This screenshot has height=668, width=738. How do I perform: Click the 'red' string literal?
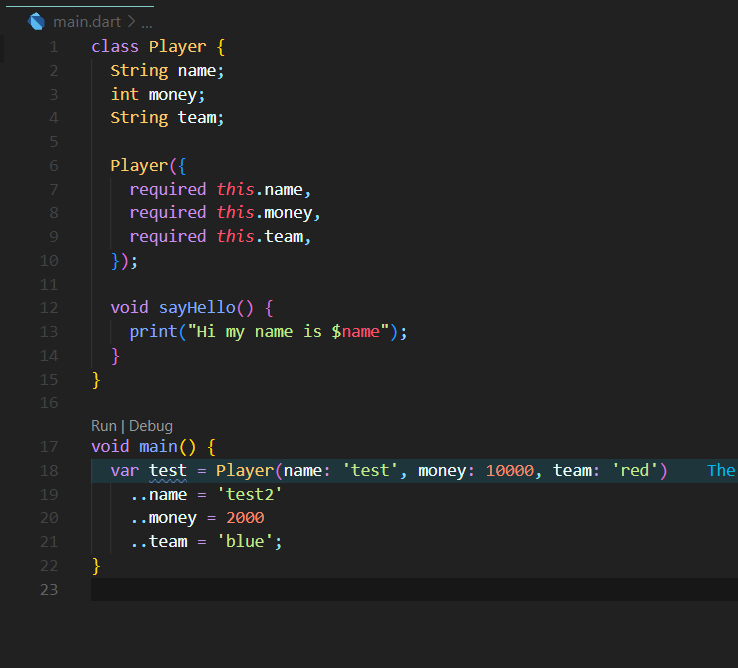coord(634,470)
